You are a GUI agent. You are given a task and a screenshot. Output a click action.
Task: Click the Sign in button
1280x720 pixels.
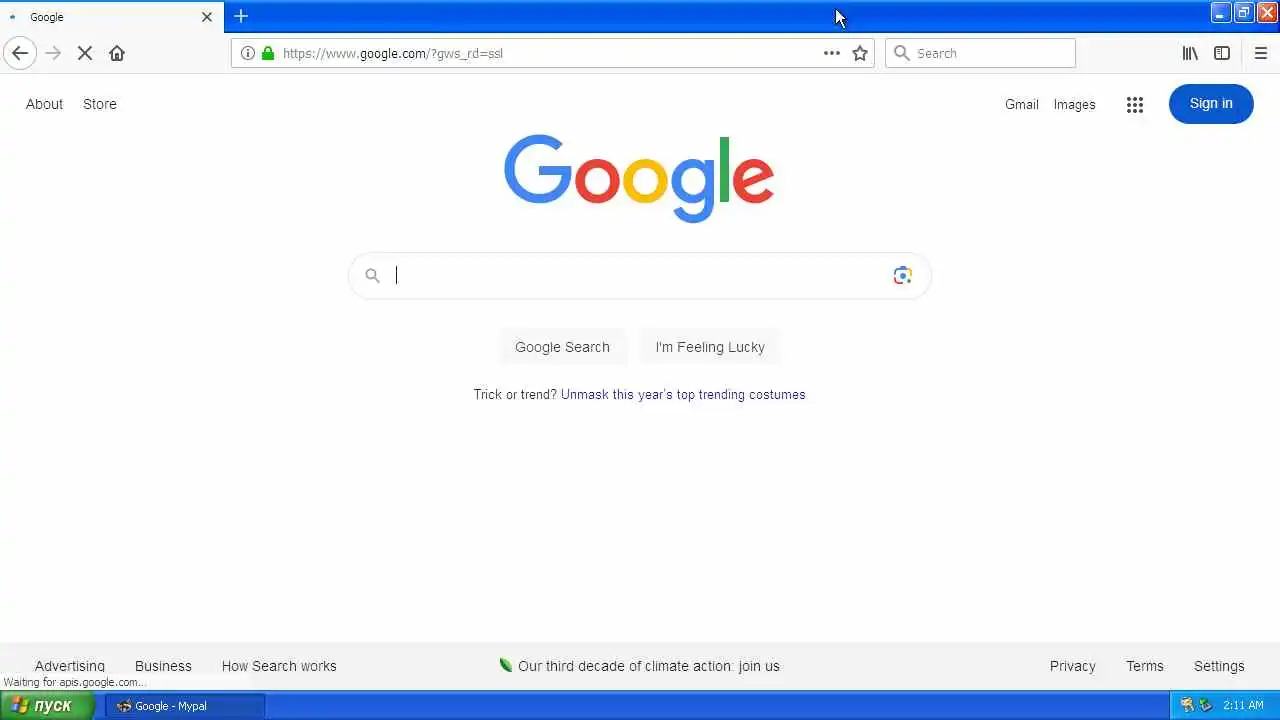point(1211,104)
